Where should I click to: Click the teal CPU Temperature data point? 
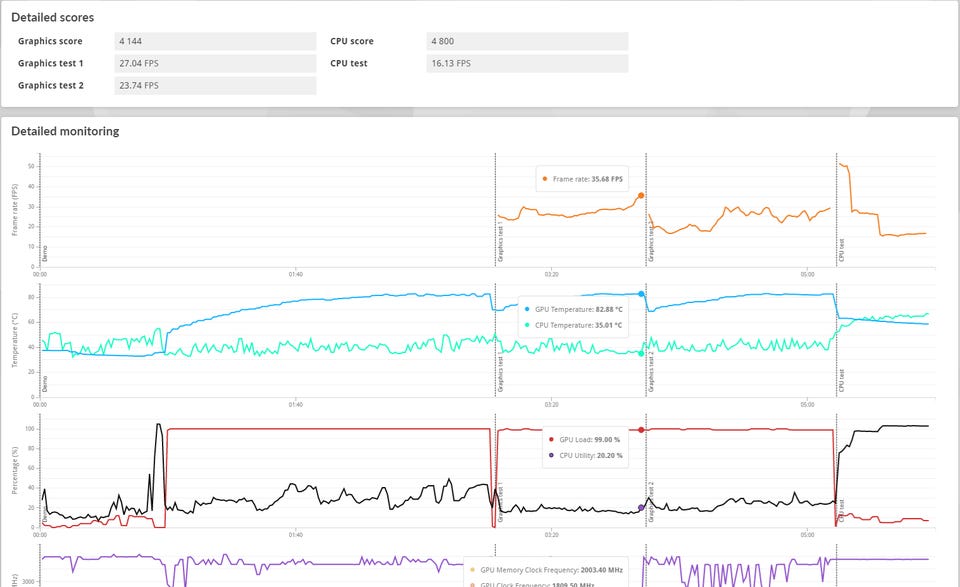point(641,353)
